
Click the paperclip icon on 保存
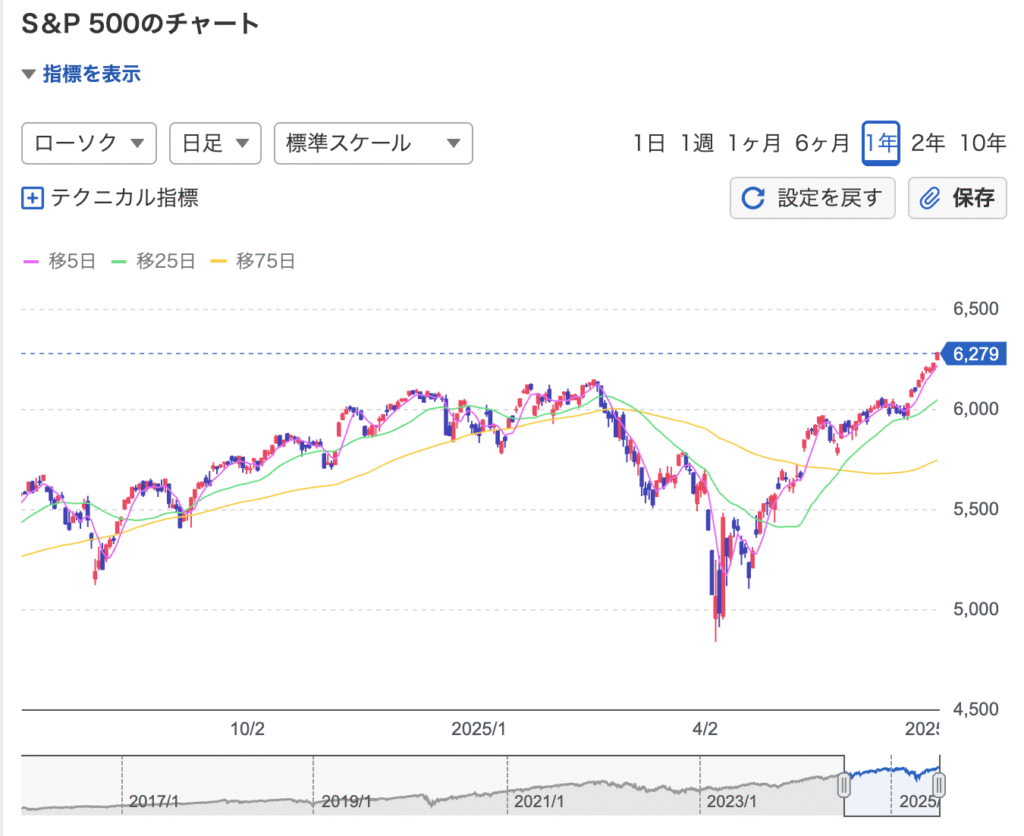pos(929,198)
